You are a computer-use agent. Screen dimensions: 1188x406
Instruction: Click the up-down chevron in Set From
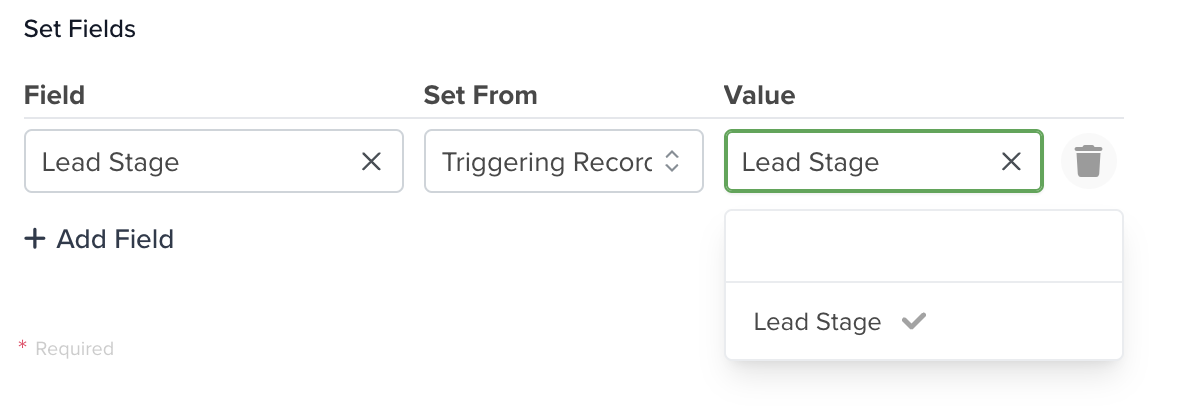671,161
